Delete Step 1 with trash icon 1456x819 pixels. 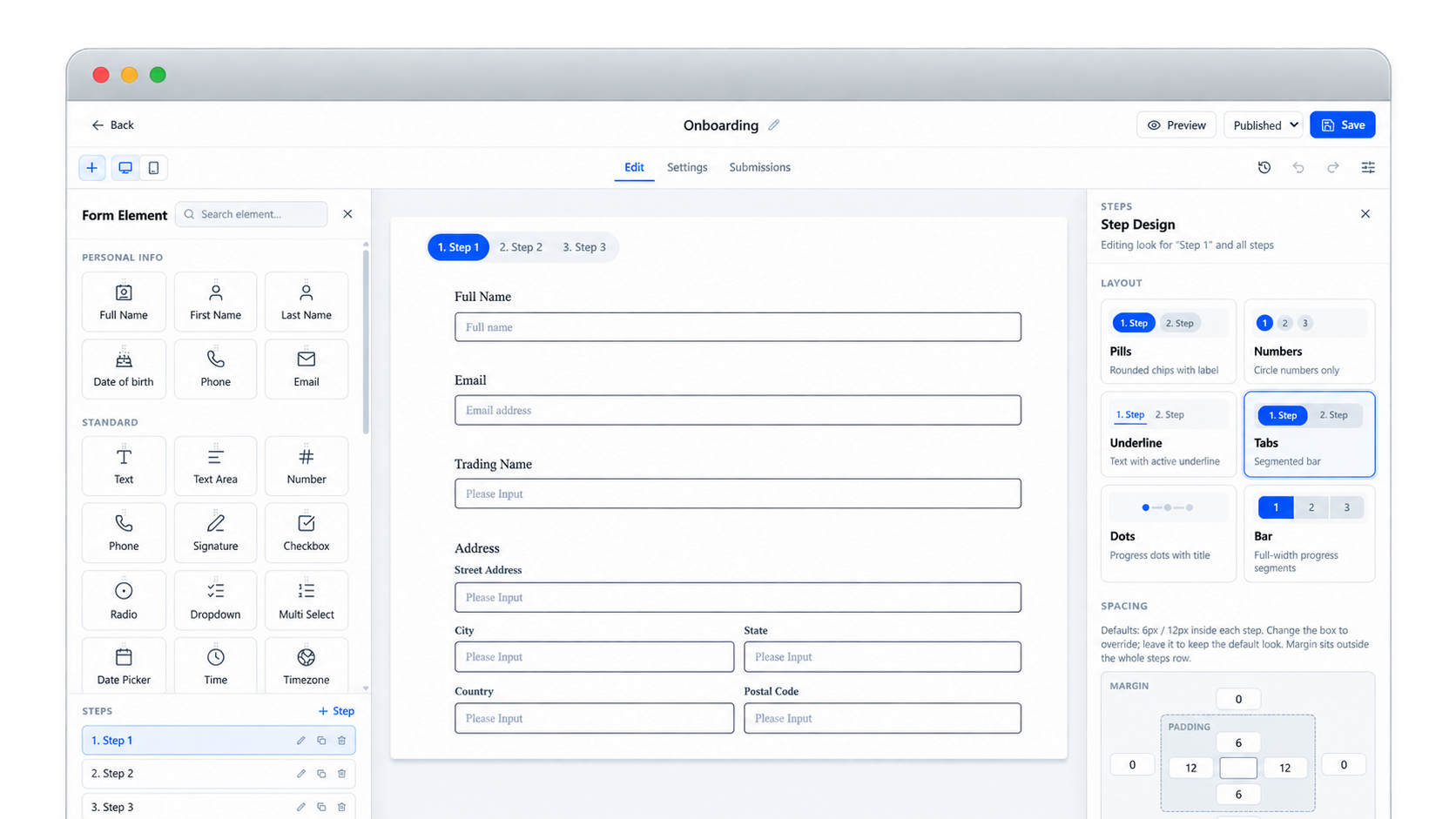(x=341, y=741)
